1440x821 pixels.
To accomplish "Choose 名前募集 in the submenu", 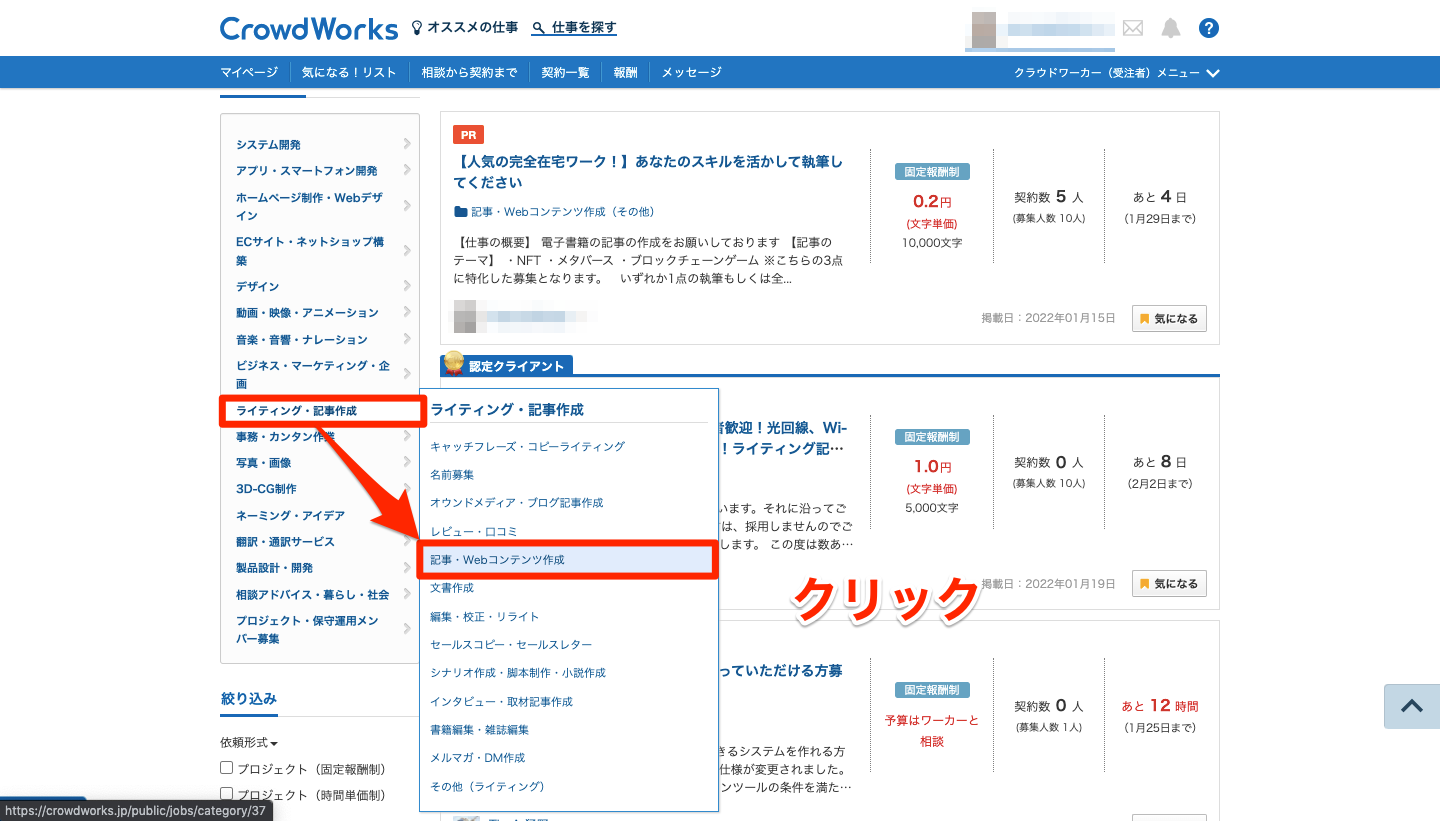I will tap(452, 474).
